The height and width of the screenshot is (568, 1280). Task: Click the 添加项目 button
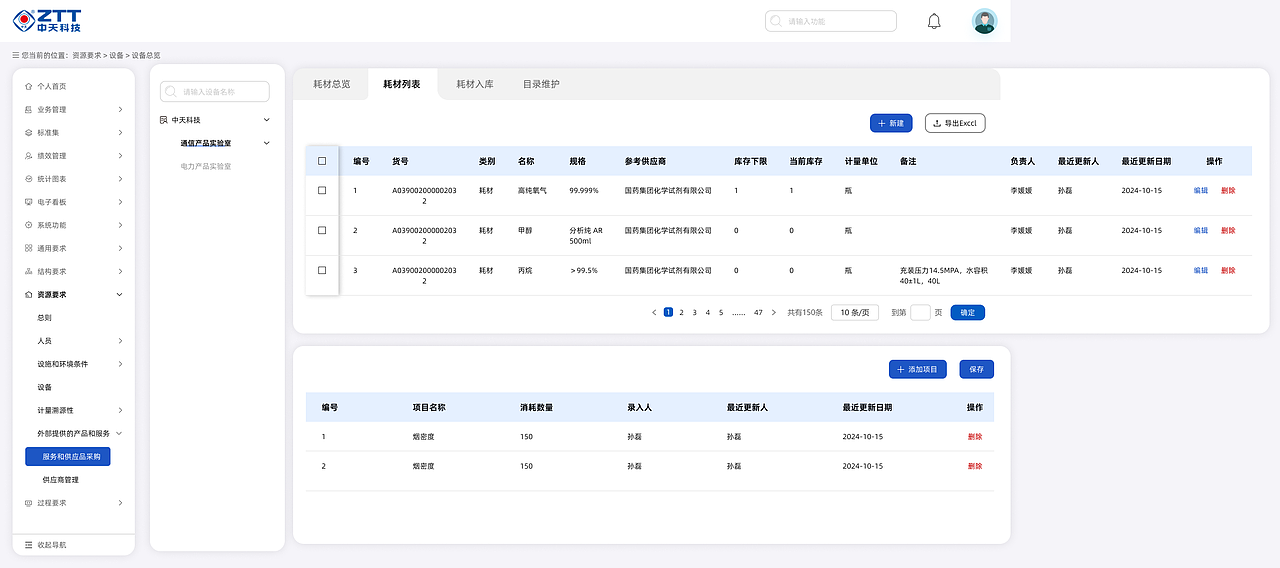pos(918,369)
